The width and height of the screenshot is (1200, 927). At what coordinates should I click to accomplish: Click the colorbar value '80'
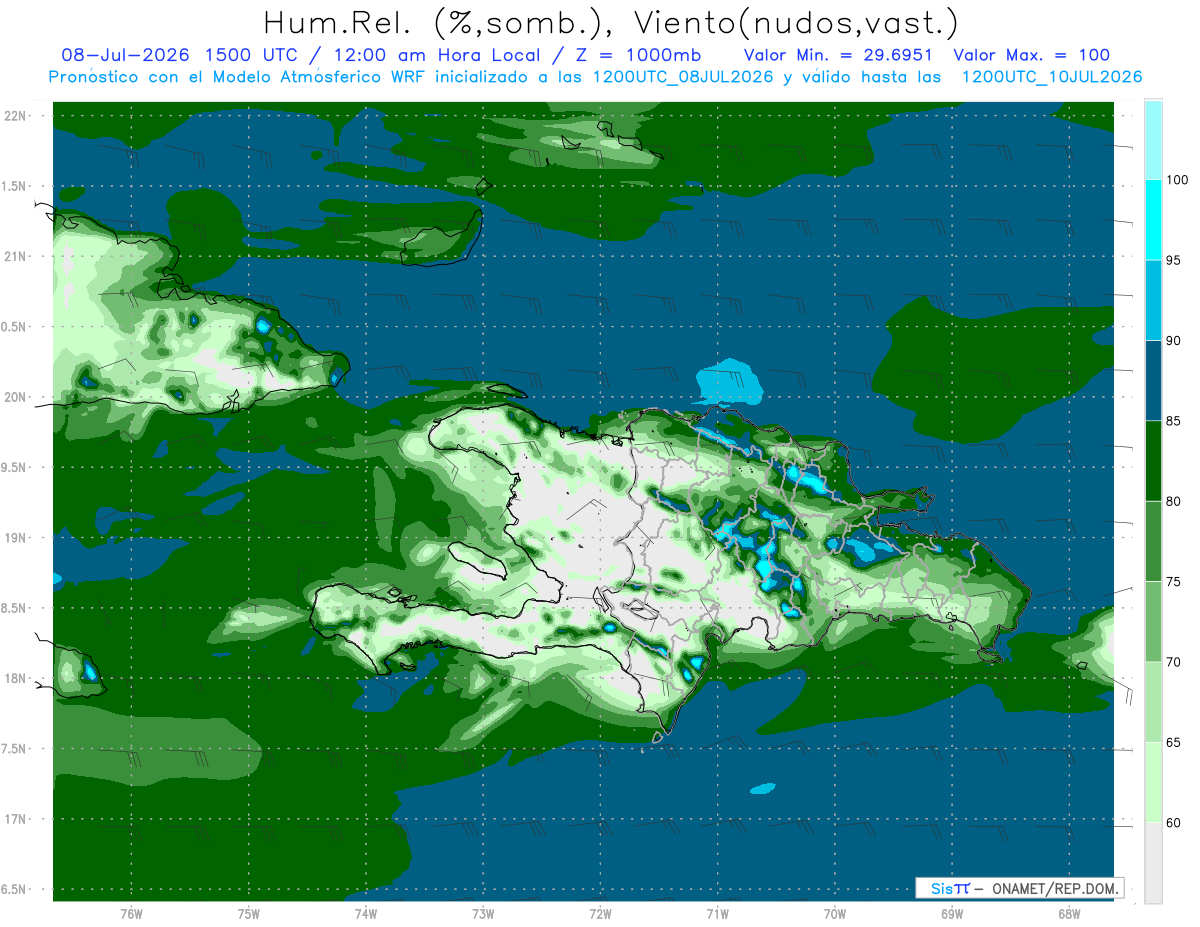click(1175, 501)
